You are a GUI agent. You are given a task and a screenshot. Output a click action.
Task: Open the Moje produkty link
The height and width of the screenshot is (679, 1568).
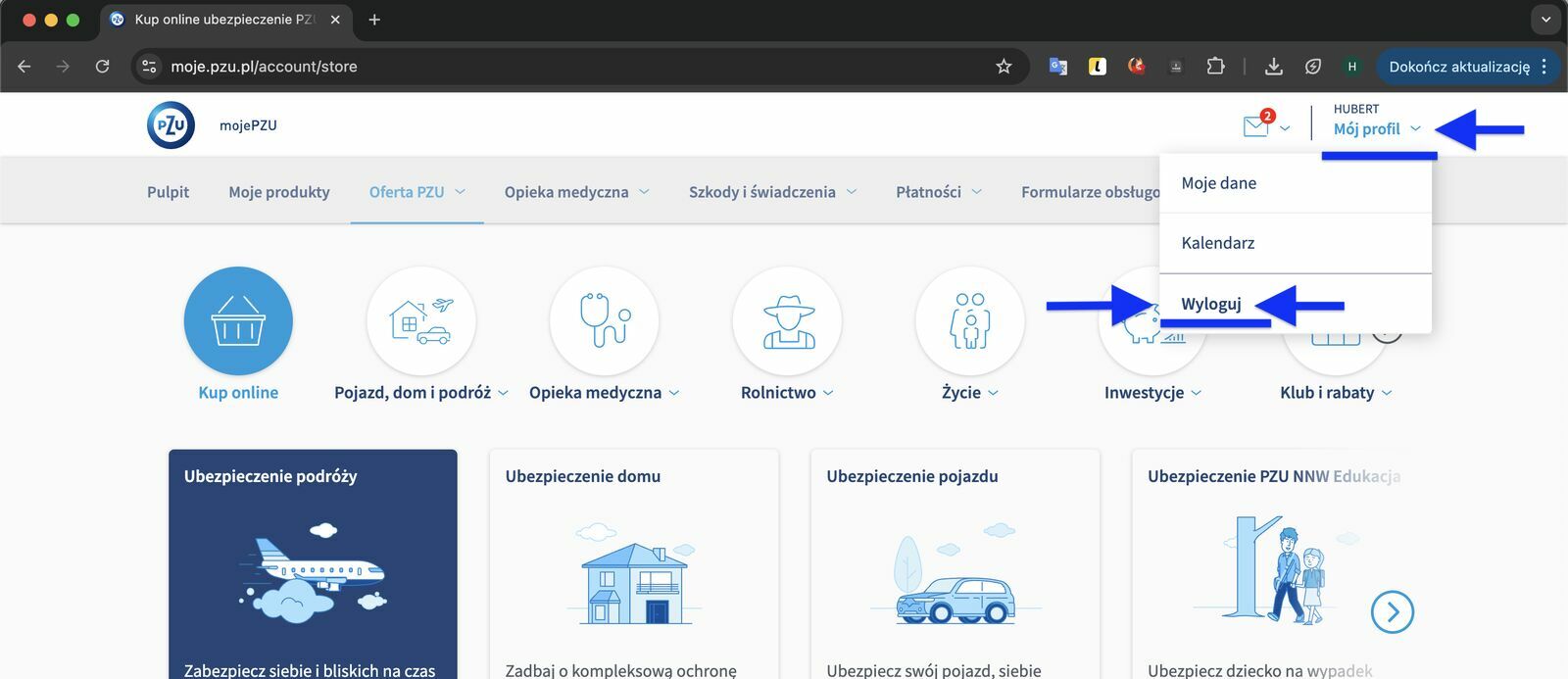click(279, 192)
